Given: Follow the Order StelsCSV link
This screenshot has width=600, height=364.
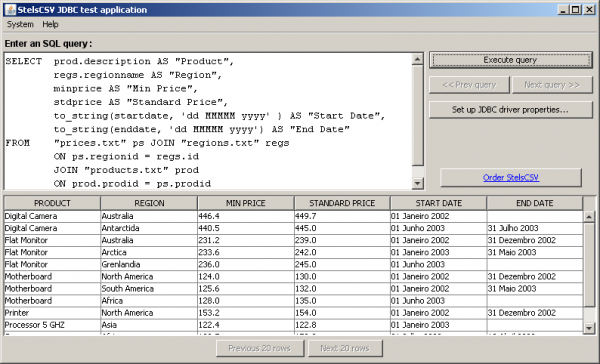Looking at the screenshot, I should pyautogui.click(x=511, y=178).
